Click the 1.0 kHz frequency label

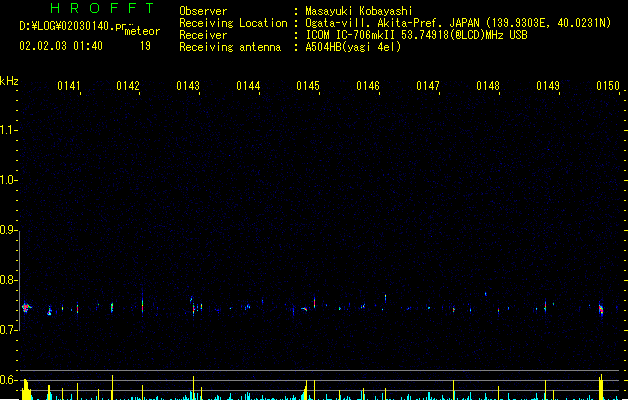8,180
